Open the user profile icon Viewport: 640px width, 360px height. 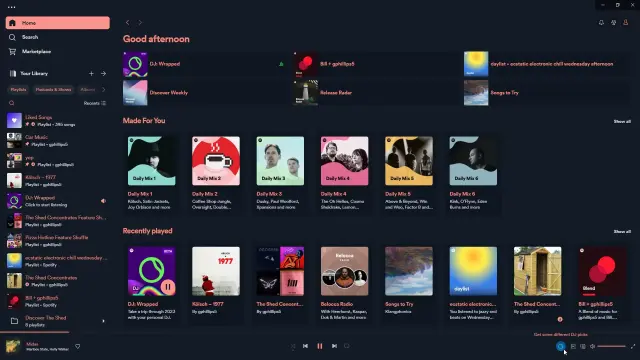tap(625, 23)
